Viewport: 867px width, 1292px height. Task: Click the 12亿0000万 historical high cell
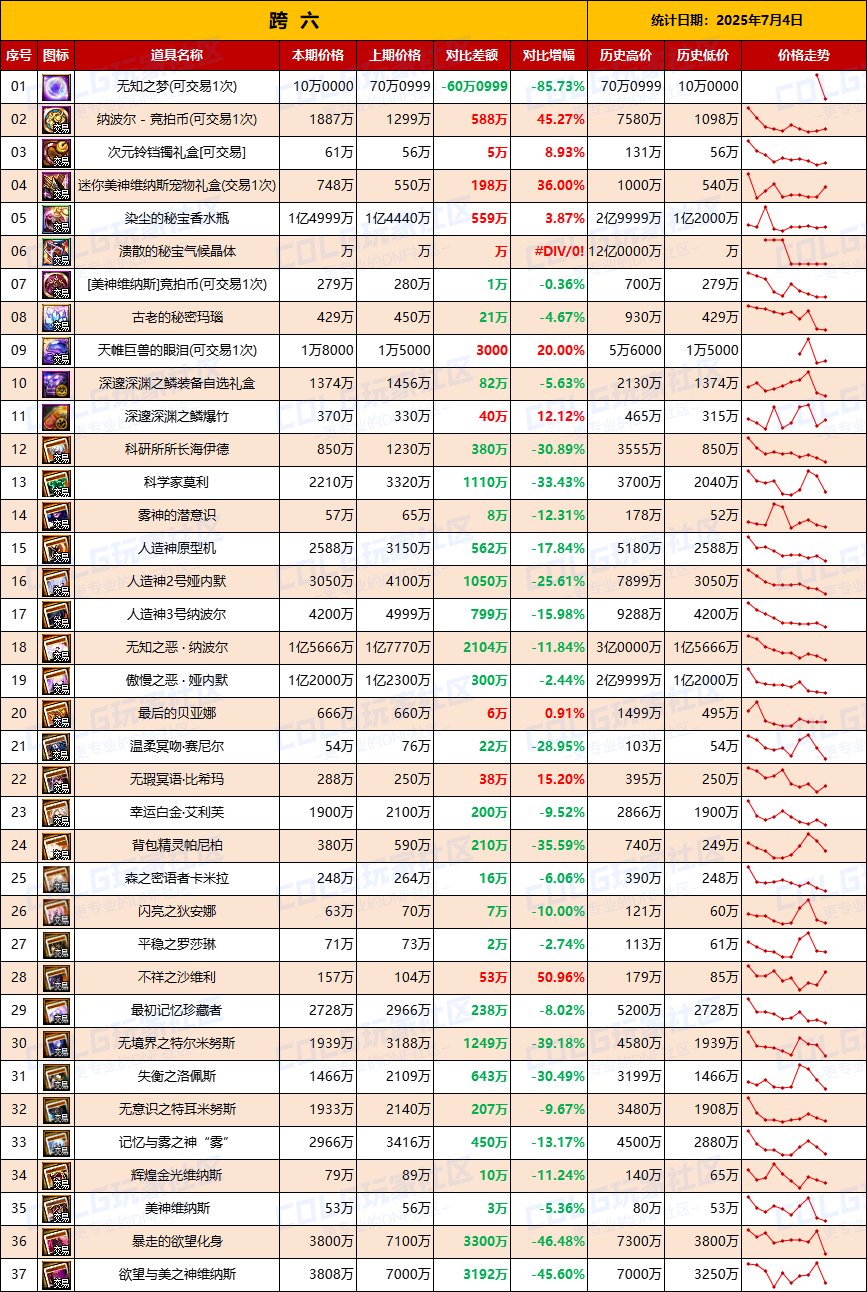tap(626, 252)
